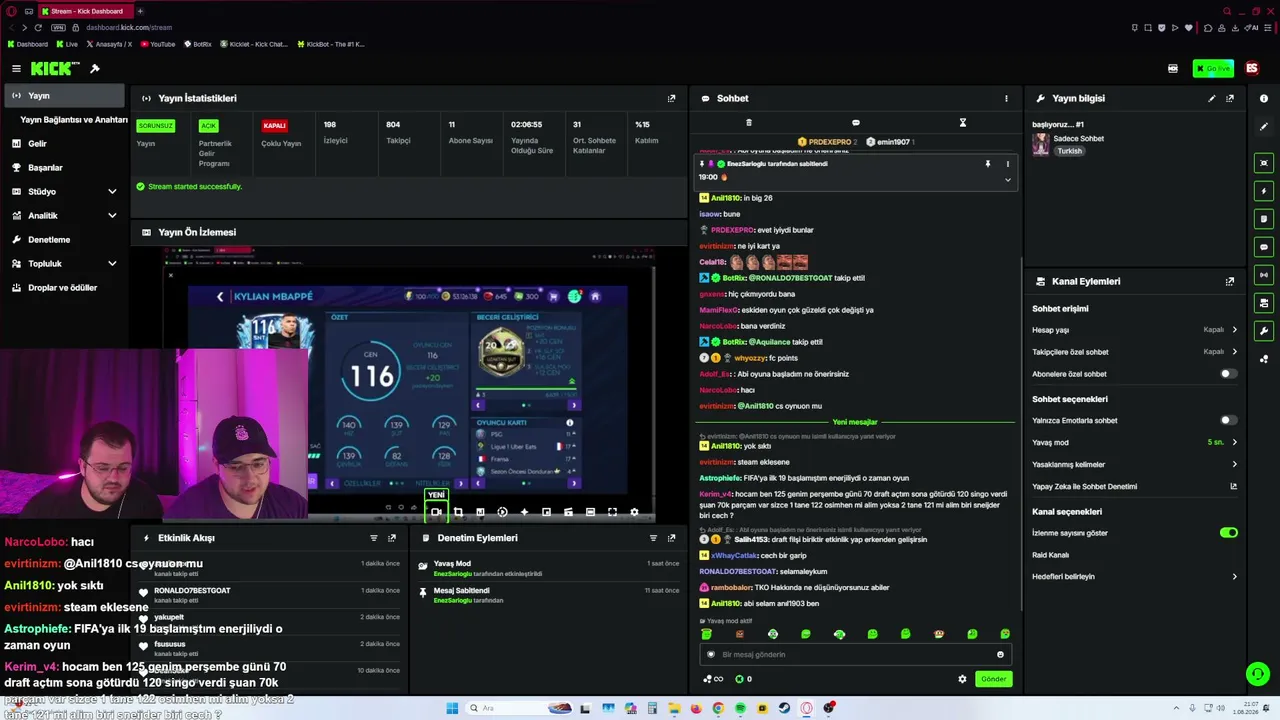
Task: Open Yasaklanmış kelimeler settings
Action: click(x=1135, y=464)
